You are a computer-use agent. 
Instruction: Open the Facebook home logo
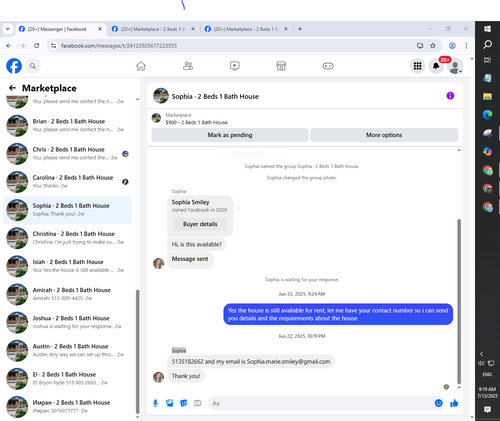click(x=14, y=66)
